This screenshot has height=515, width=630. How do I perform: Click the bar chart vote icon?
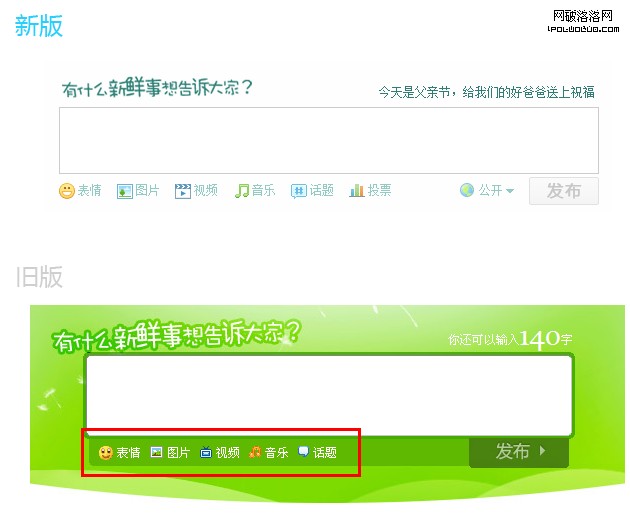coord(357,191)
